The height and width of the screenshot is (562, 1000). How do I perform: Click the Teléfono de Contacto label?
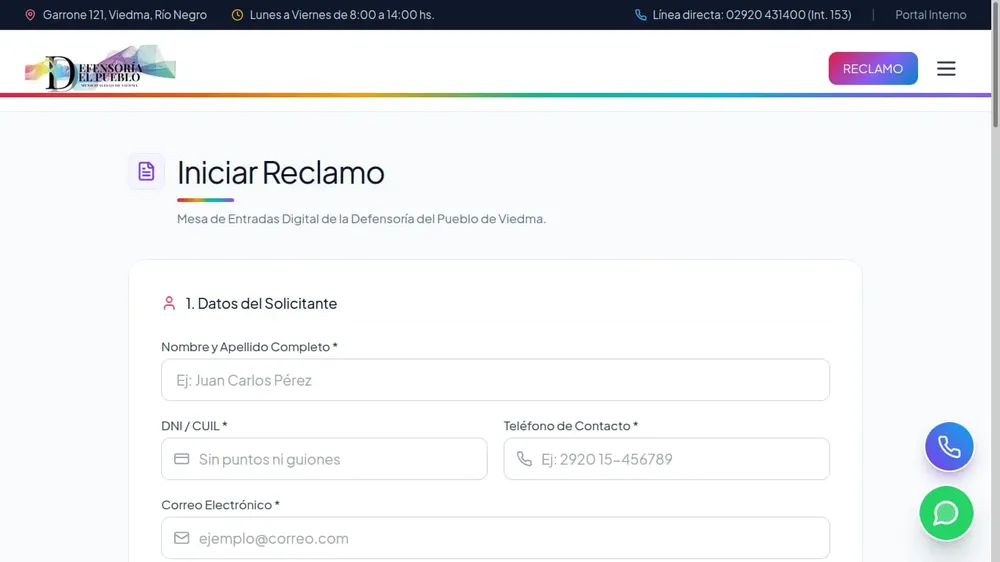[571, 425]
